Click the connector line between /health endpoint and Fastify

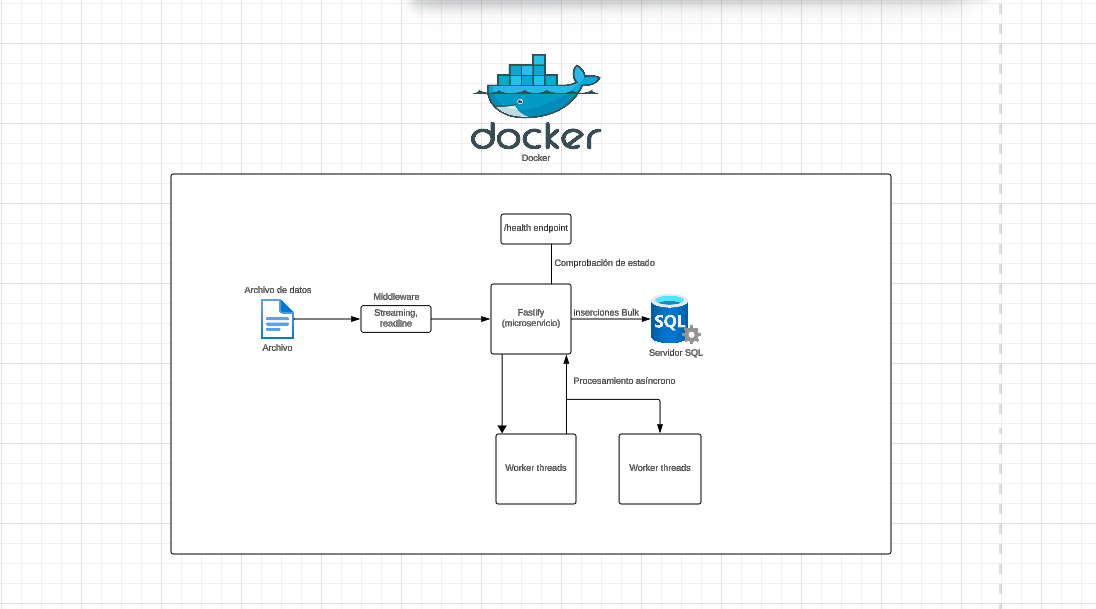click(x=551, y=264)
